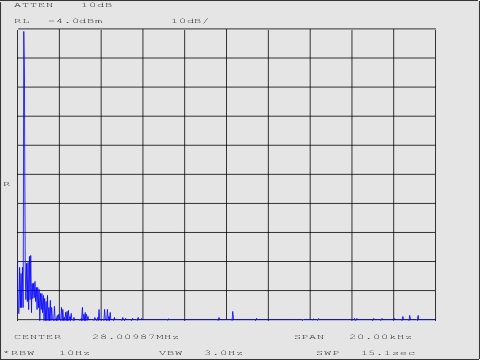Viewport: 480px width, 360px height.
Task: Click the 10dB/ vertical scale readout
Action: tap(190, 21)
